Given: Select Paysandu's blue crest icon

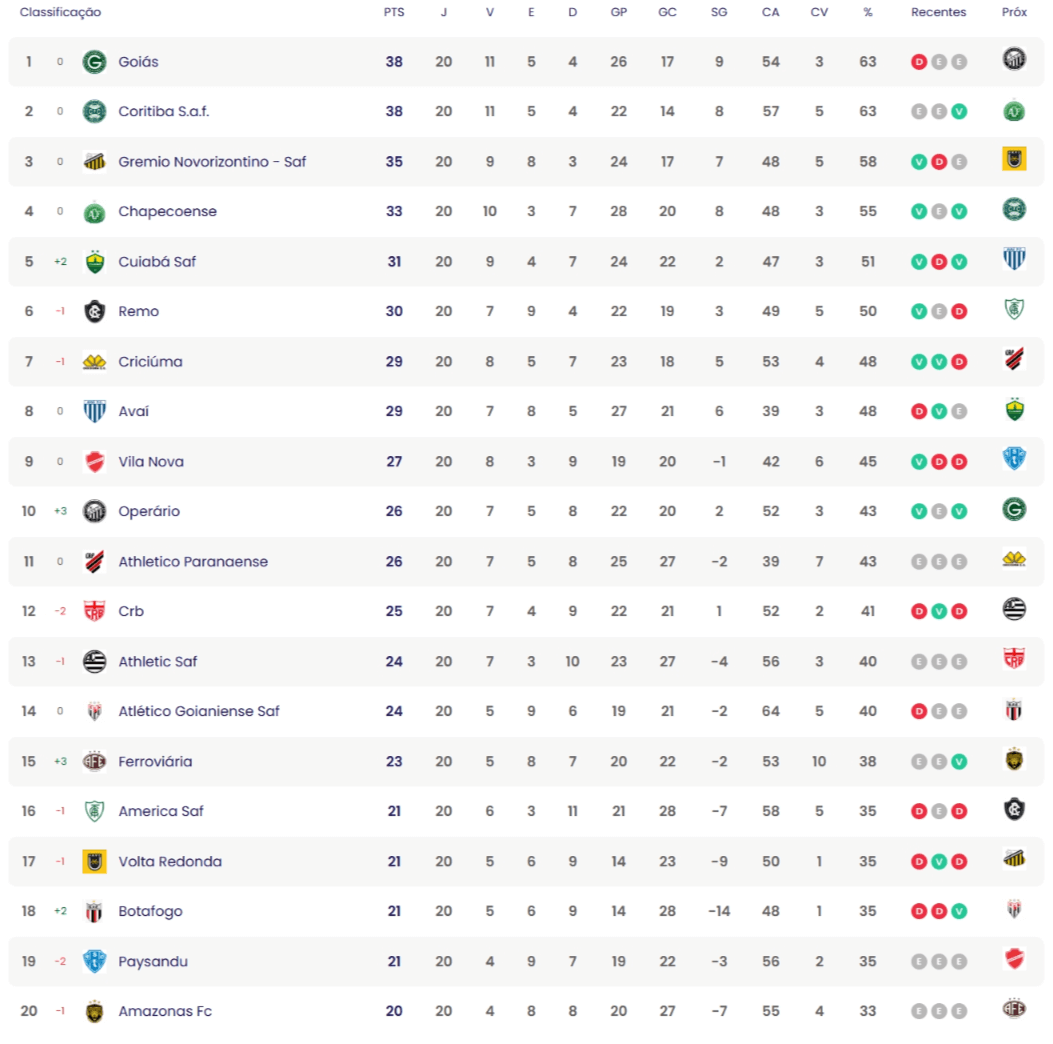Looking at the screenshot, I should [x=94, y=961].
